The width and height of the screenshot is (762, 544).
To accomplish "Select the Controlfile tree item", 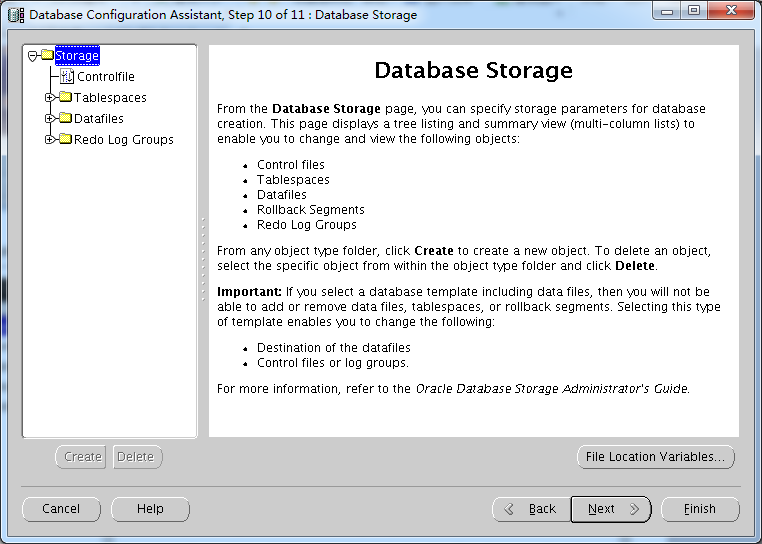I will tap(105, 77).
